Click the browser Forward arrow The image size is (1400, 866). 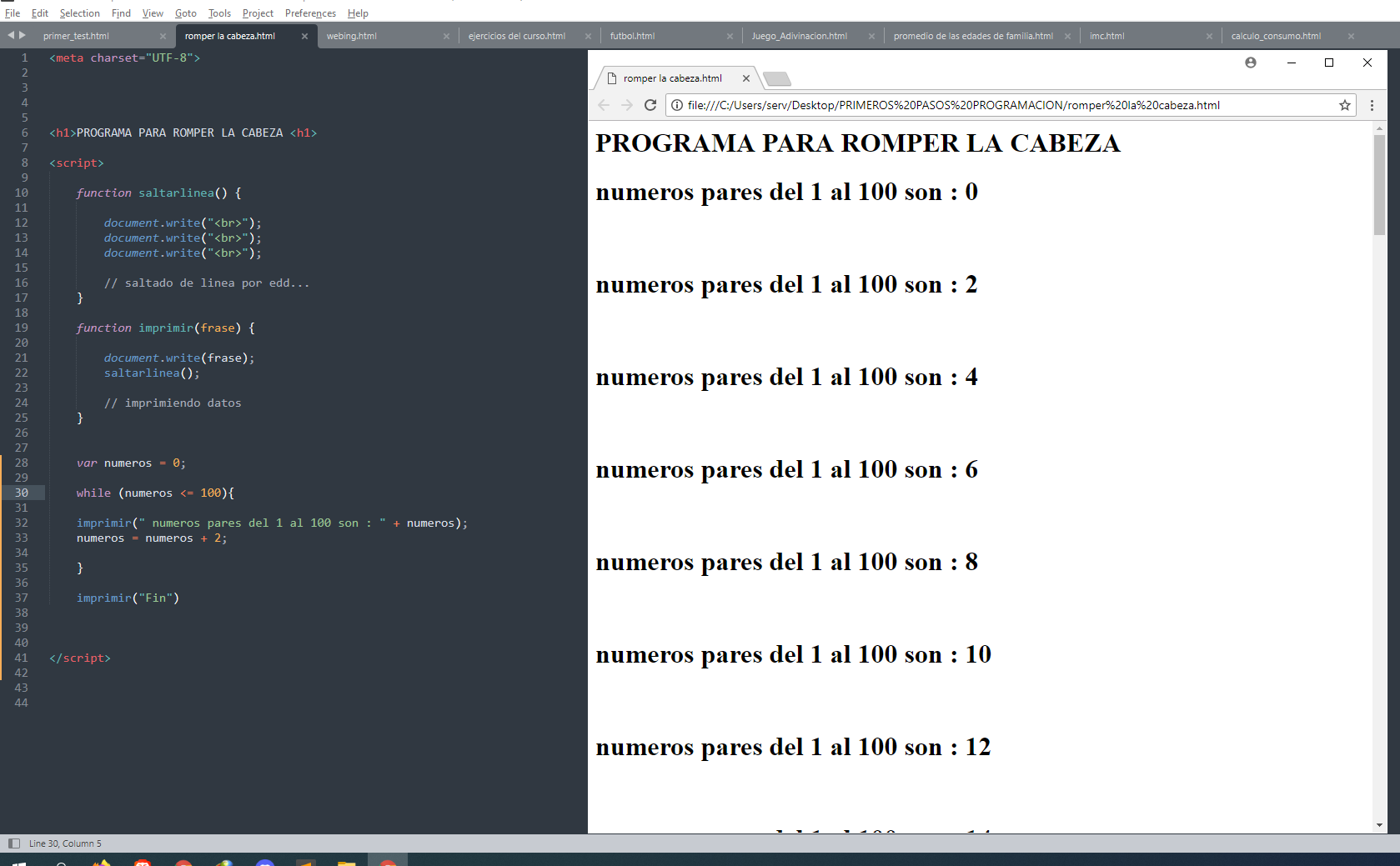(x=627, y=105)
